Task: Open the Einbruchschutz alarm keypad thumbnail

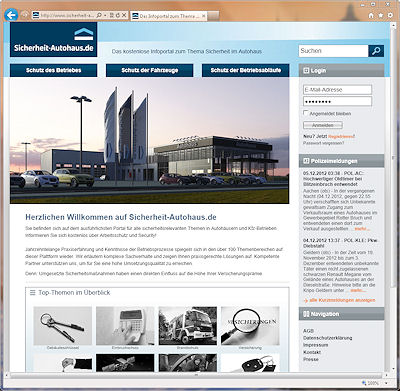Action: tap(125, 326)
